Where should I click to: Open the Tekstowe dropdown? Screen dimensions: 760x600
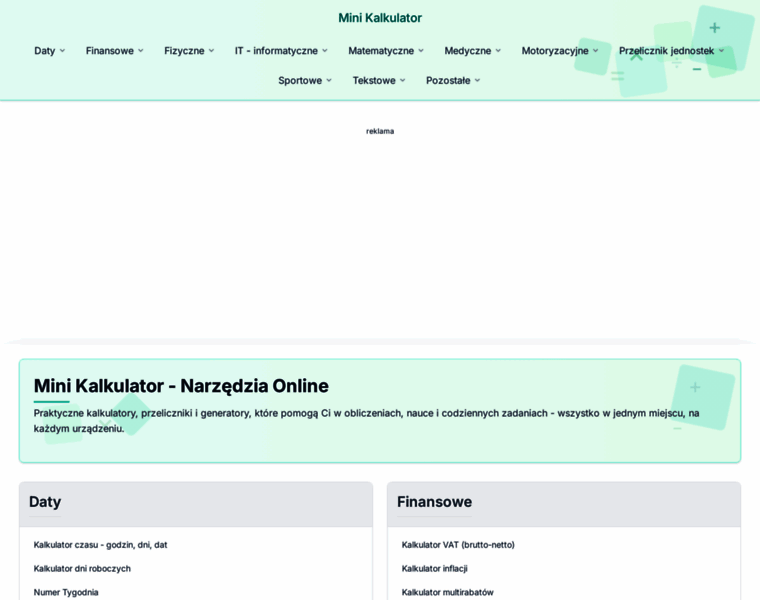click(x=379, y=81)
